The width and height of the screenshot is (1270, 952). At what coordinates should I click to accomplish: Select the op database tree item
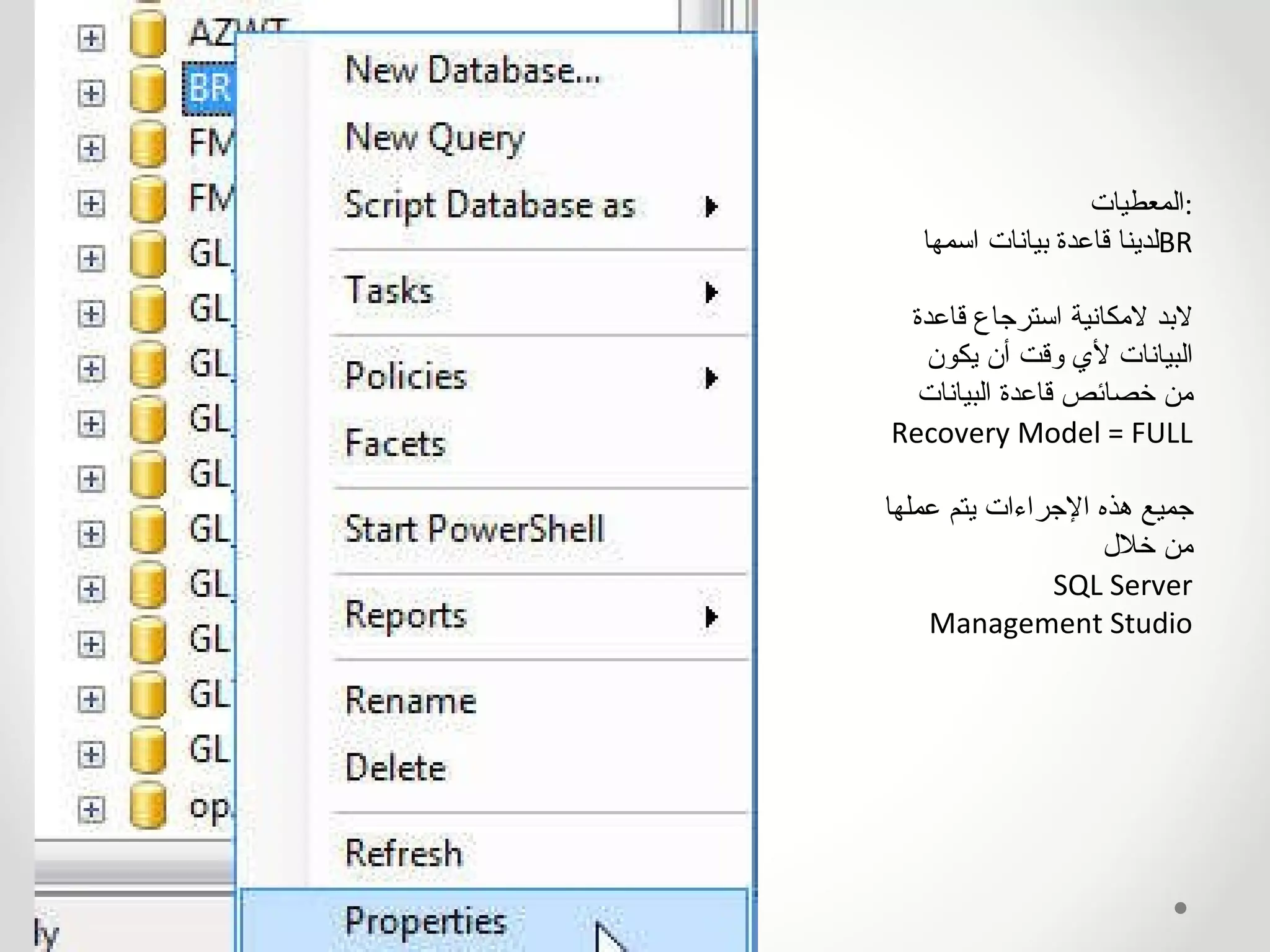210,807
